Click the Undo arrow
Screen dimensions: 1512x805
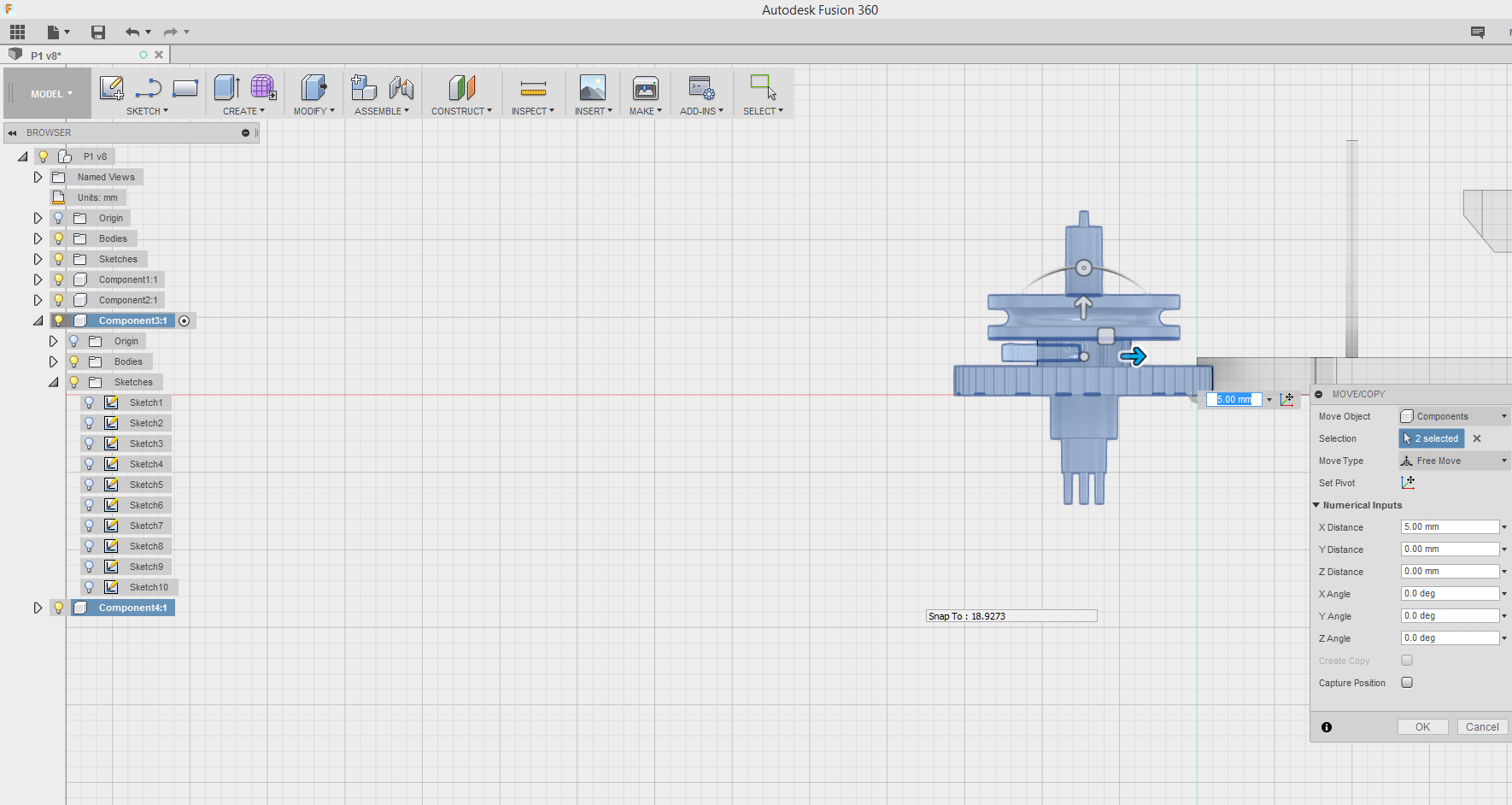[132, 32]
